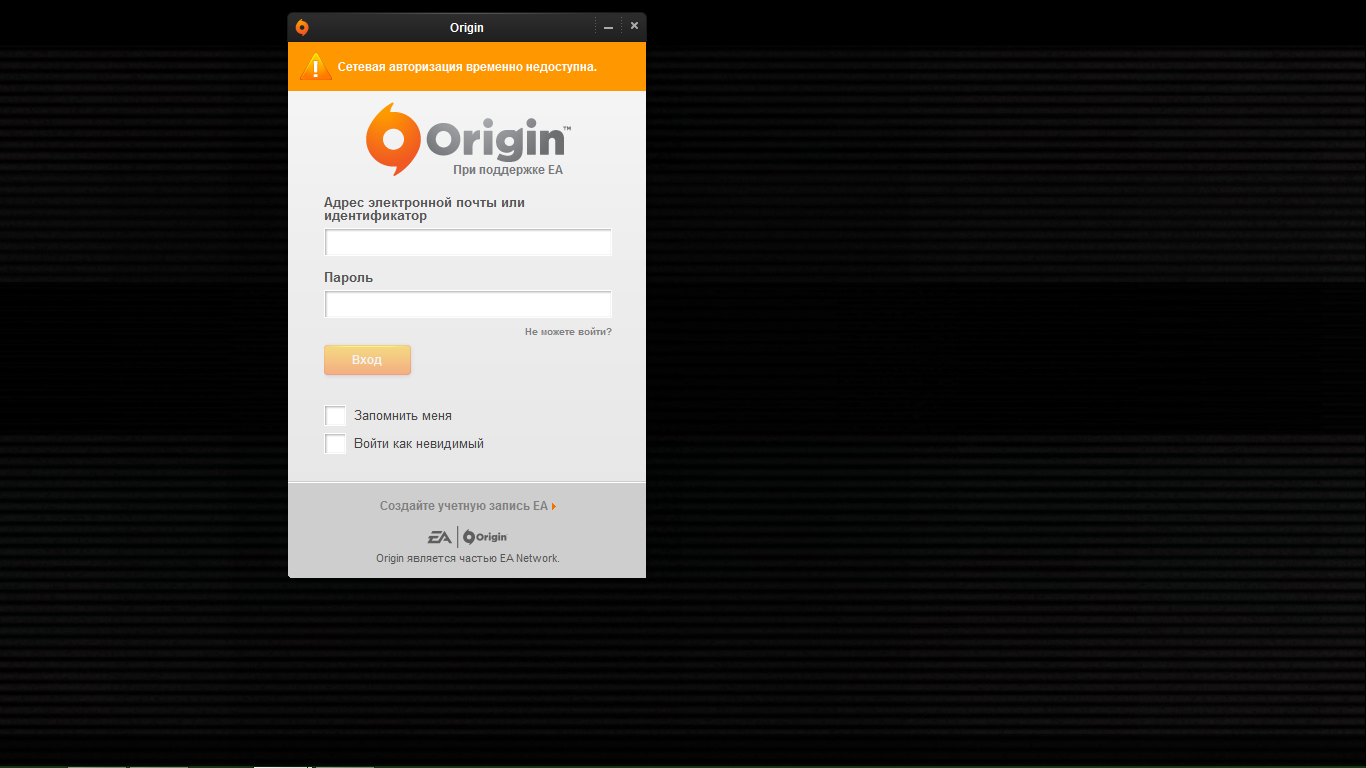The height and width of the screenshot is (768, 1366).
Task: Open 'Создайте учетную запись EA' link
Action: click(x=468, y=506)
